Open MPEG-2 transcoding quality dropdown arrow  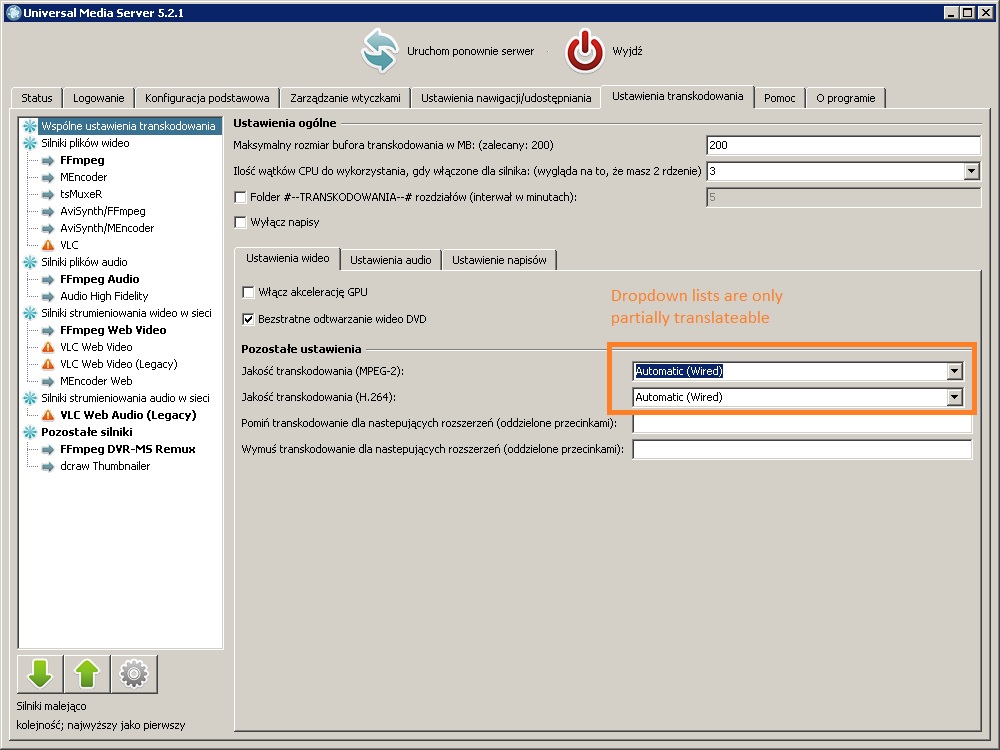pyautogui.click(x=954, y=371)
